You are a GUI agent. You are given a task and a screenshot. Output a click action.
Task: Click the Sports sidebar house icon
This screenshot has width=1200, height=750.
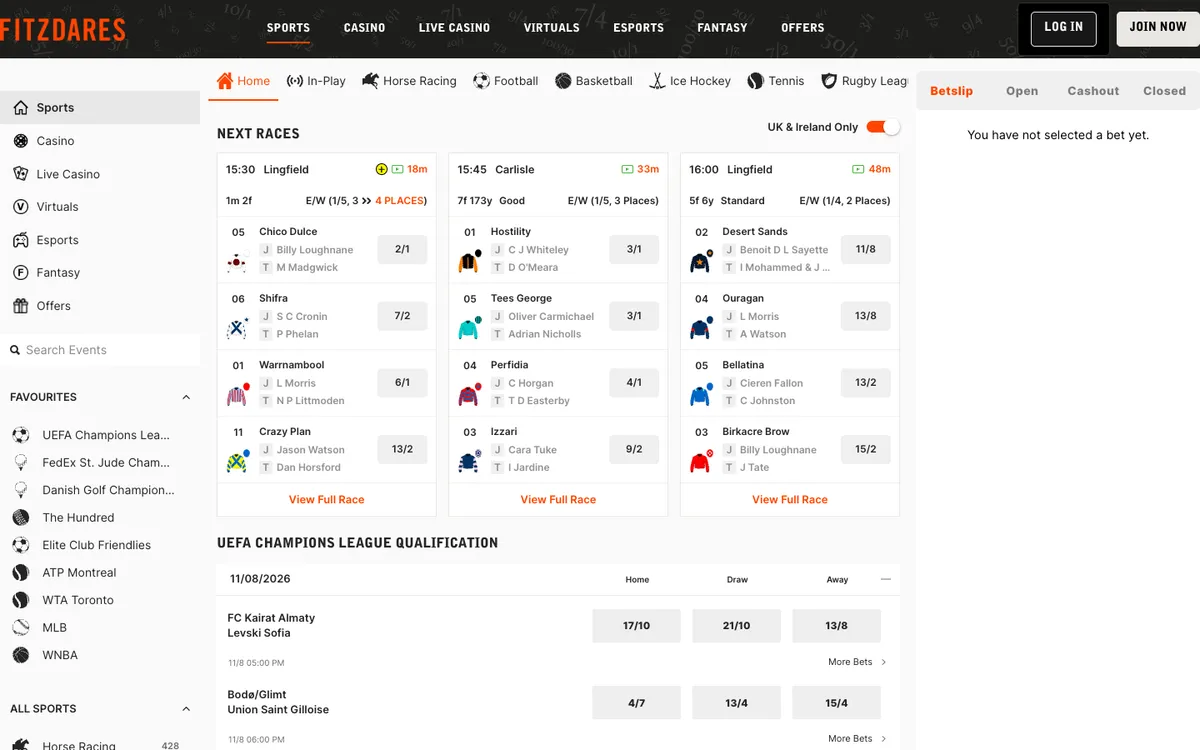pyautogui.click(x=20, y=108)
